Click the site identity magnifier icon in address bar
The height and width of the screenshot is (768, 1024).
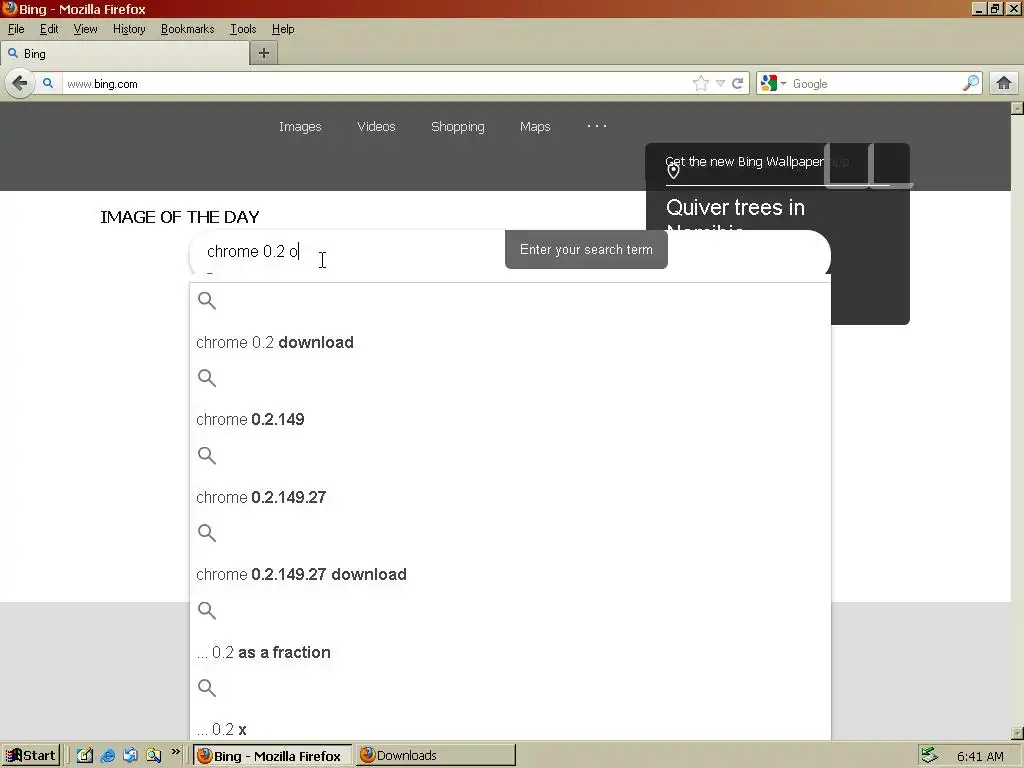coord(48,84)
